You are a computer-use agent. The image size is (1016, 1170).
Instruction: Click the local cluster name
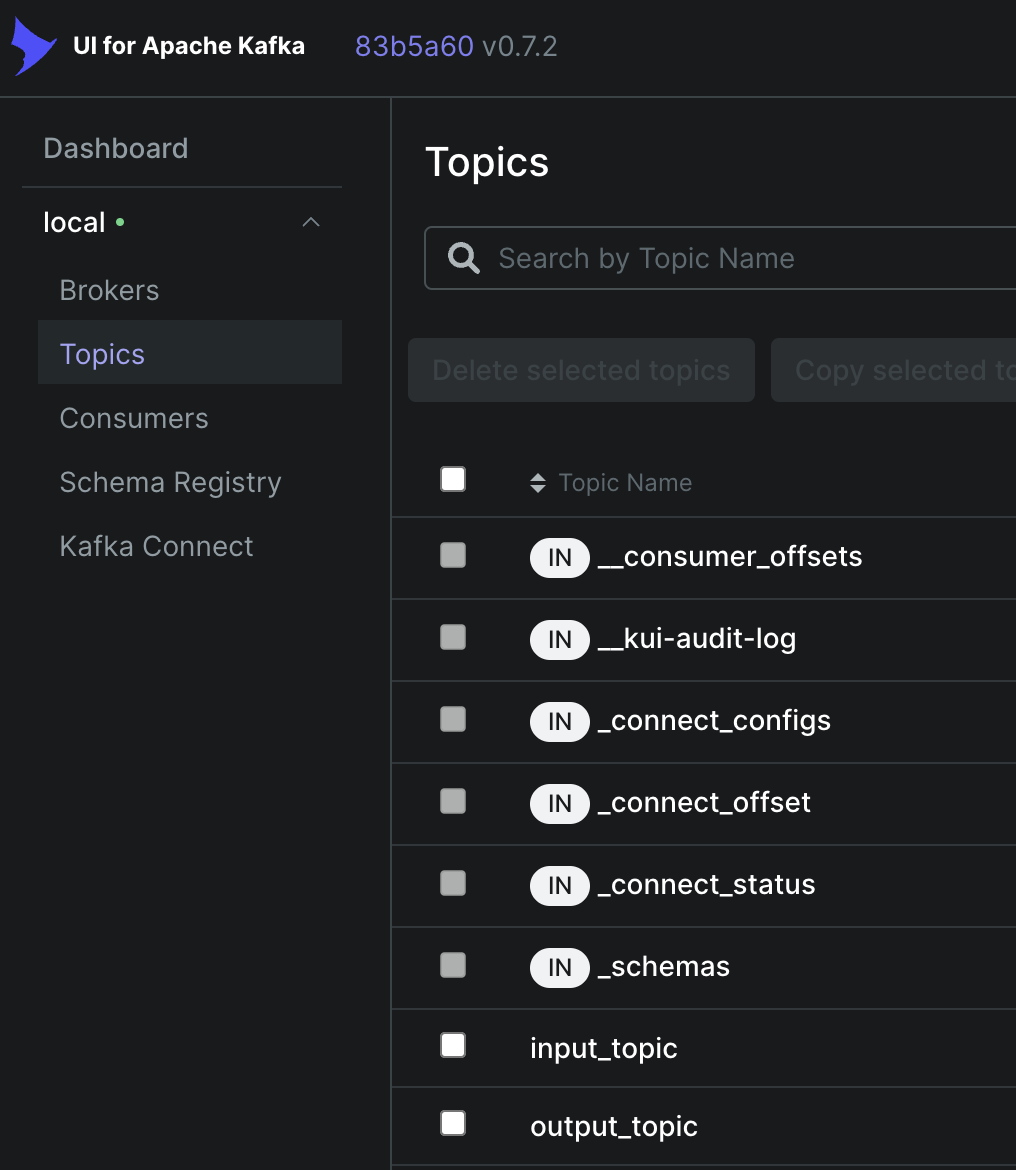point(74,222)
